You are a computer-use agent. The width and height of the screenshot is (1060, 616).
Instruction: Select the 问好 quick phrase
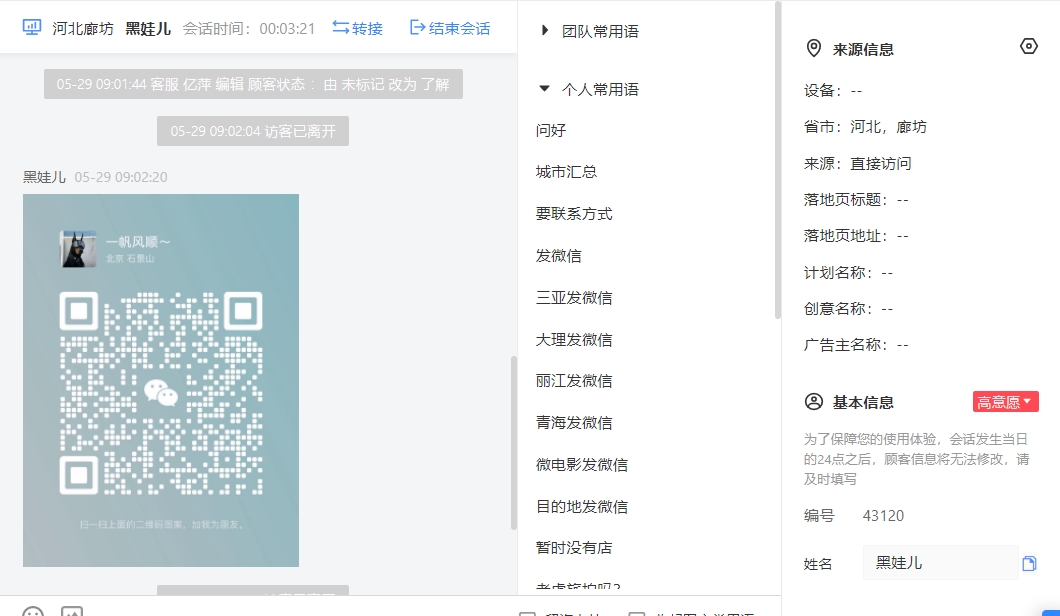tap(551, 131)
